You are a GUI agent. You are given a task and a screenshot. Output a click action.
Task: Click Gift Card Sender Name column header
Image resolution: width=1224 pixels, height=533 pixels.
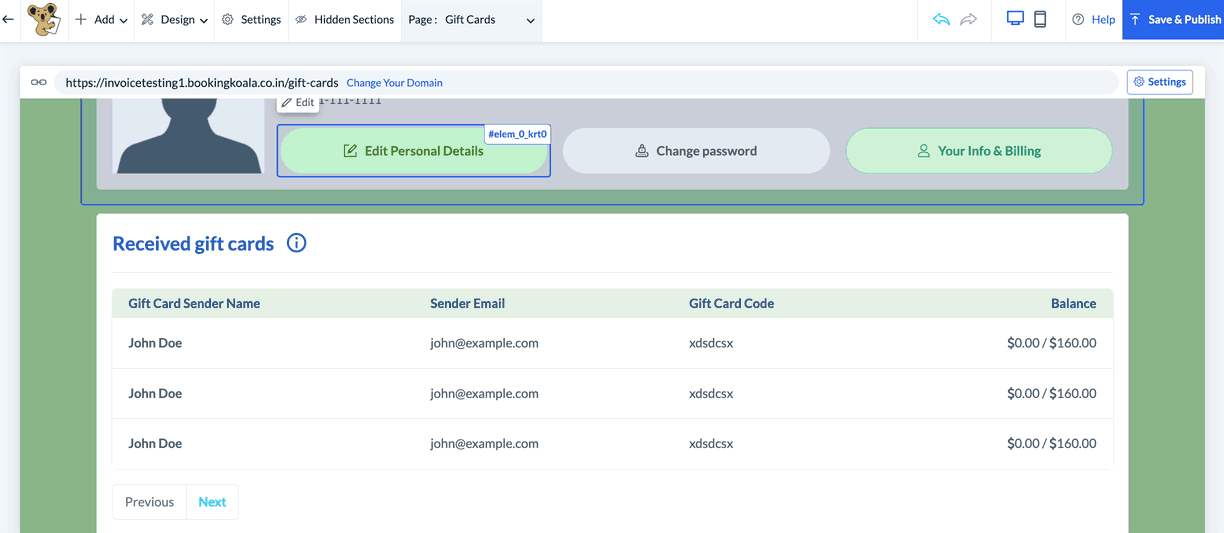[x=194, y=303]
